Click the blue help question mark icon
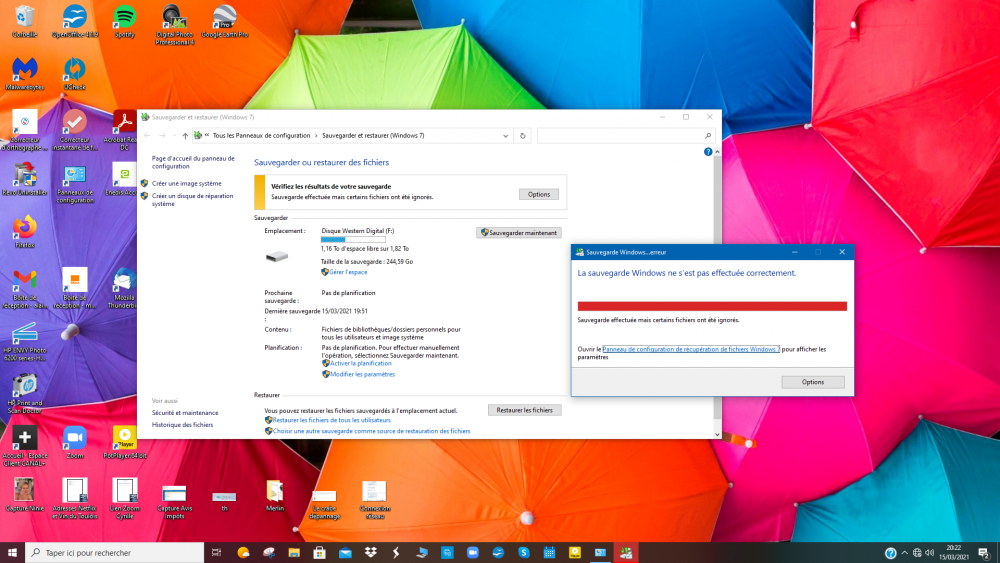 click(x=708, y=152)
